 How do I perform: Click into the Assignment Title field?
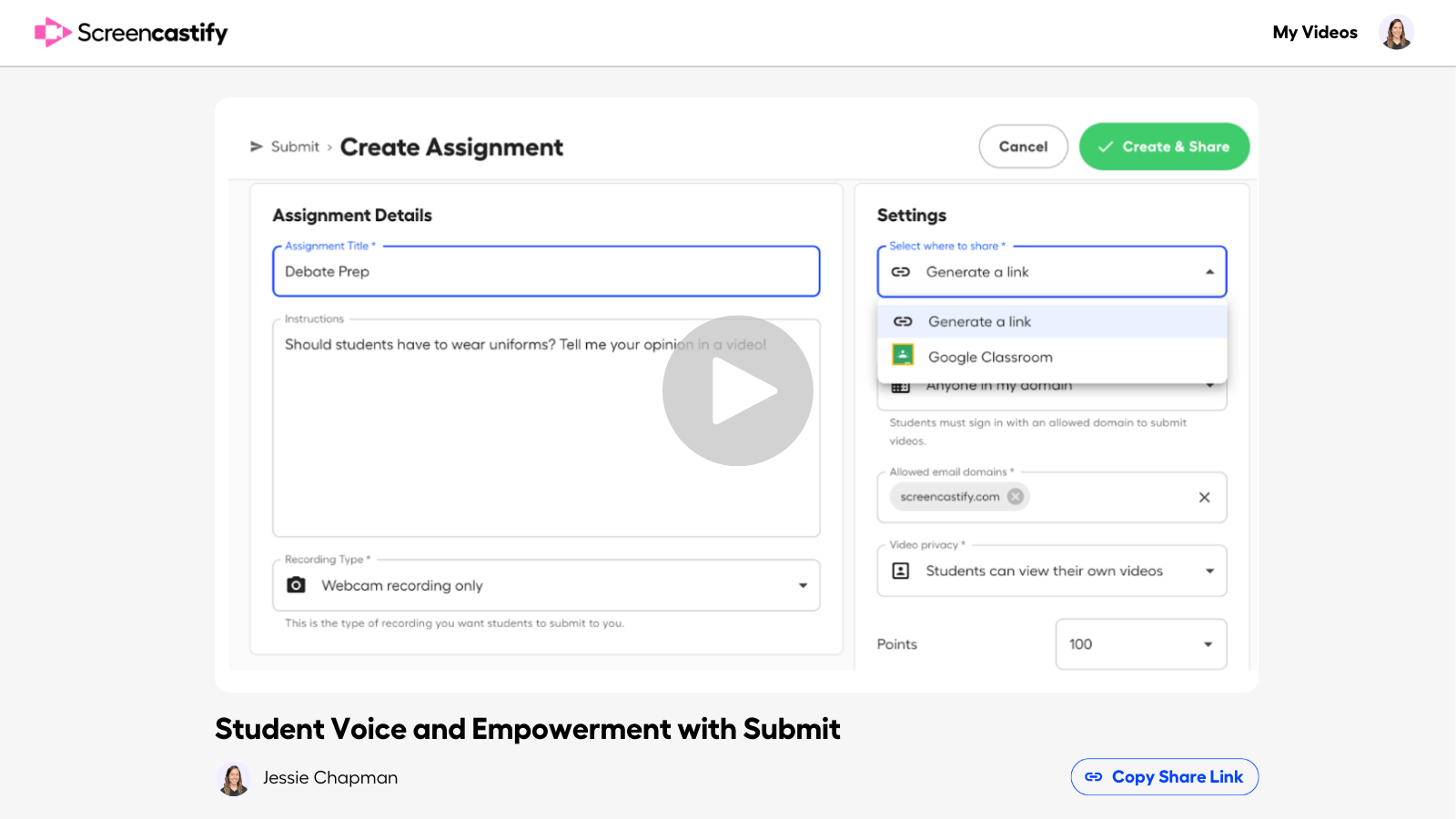point(546,272)
